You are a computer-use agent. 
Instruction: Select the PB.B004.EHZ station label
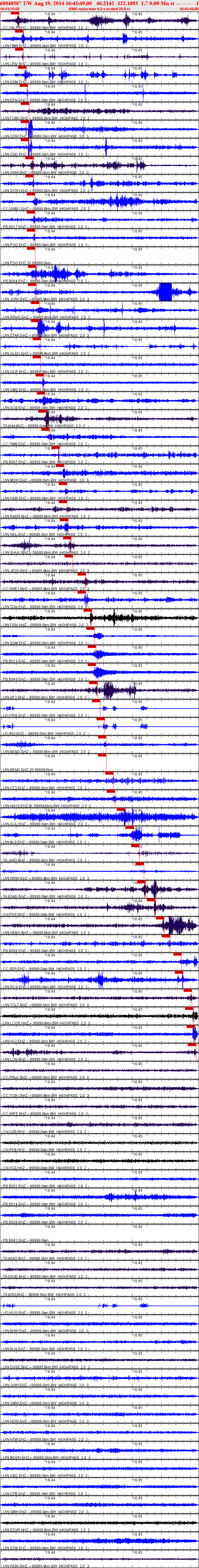45,281
